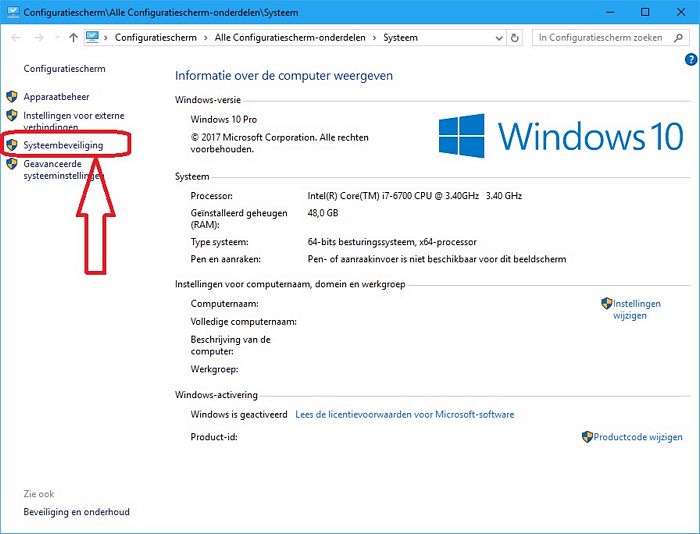Open the recent locations dropdown arrow
Image resolution: width=700 pixels, height=534 pixels.
pyautogui.click(x=57, y=38)
